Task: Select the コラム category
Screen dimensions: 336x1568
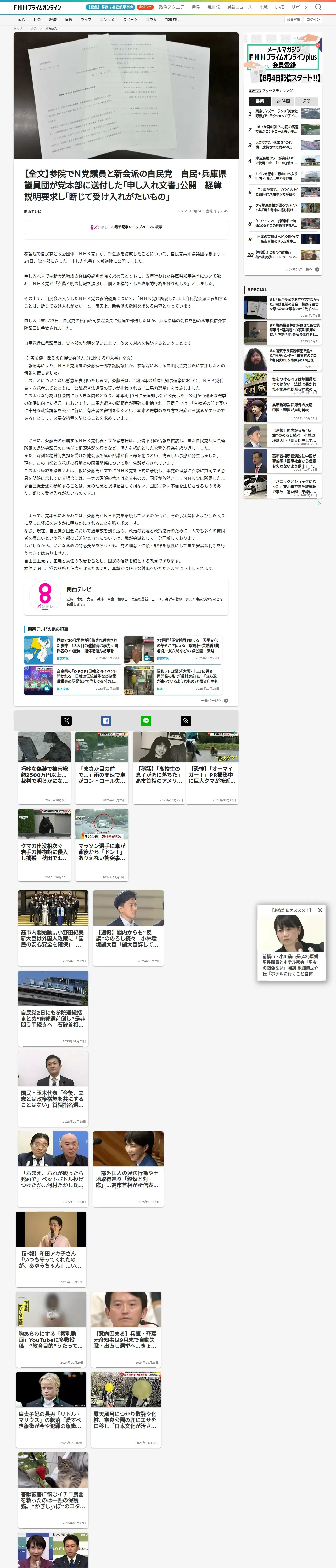Action: 151,20
